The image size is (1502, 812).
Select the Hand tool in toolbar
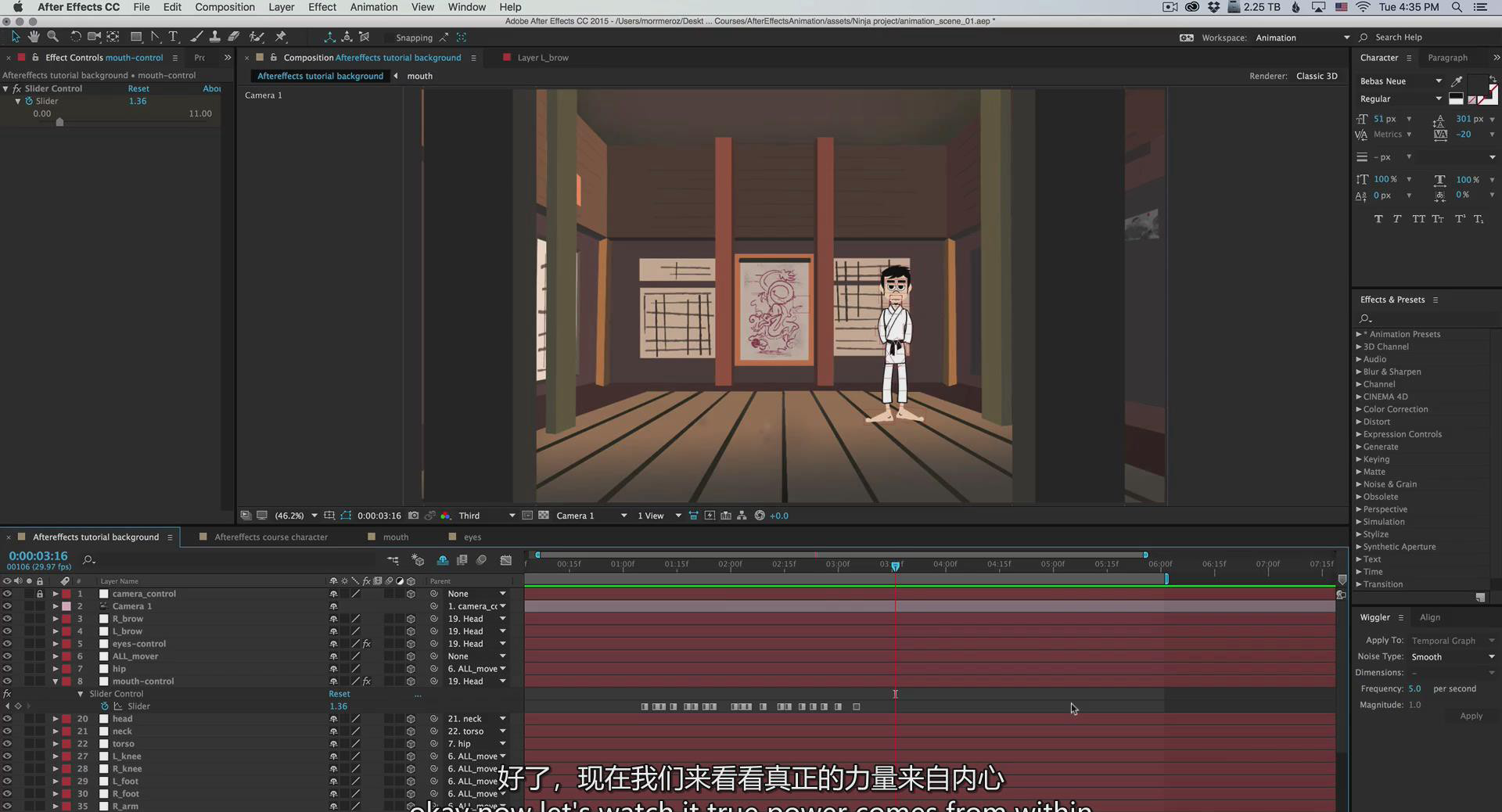[x=34, y=37]
